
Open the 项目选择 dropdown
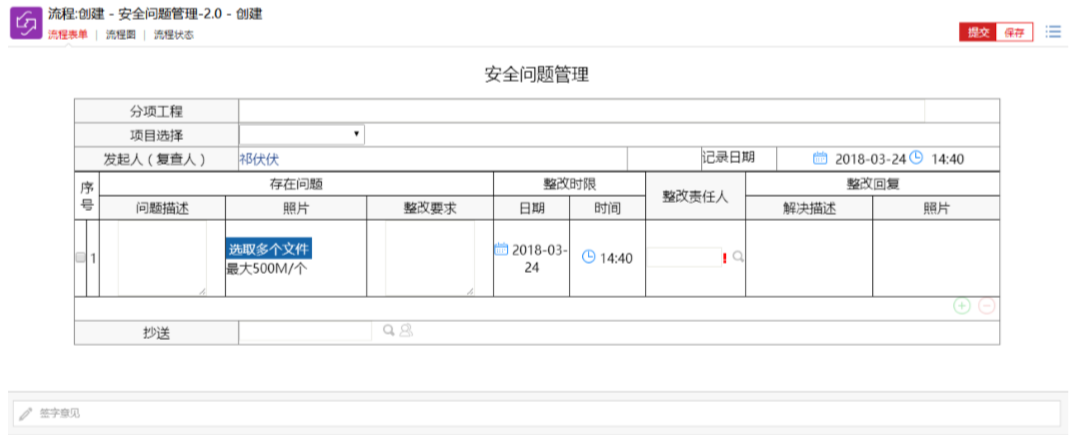coord(302,135)
